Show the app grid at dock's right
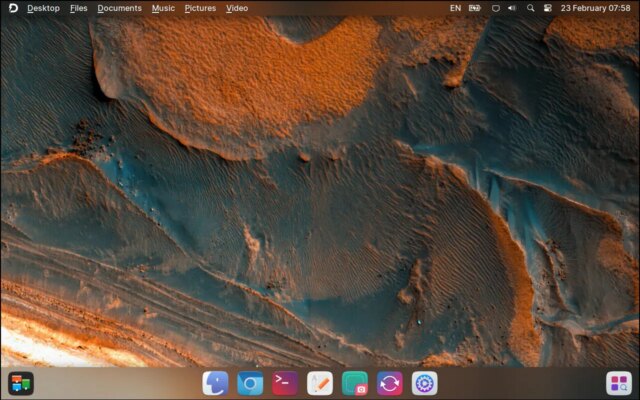The image size is (640, 400). (619, 383)
